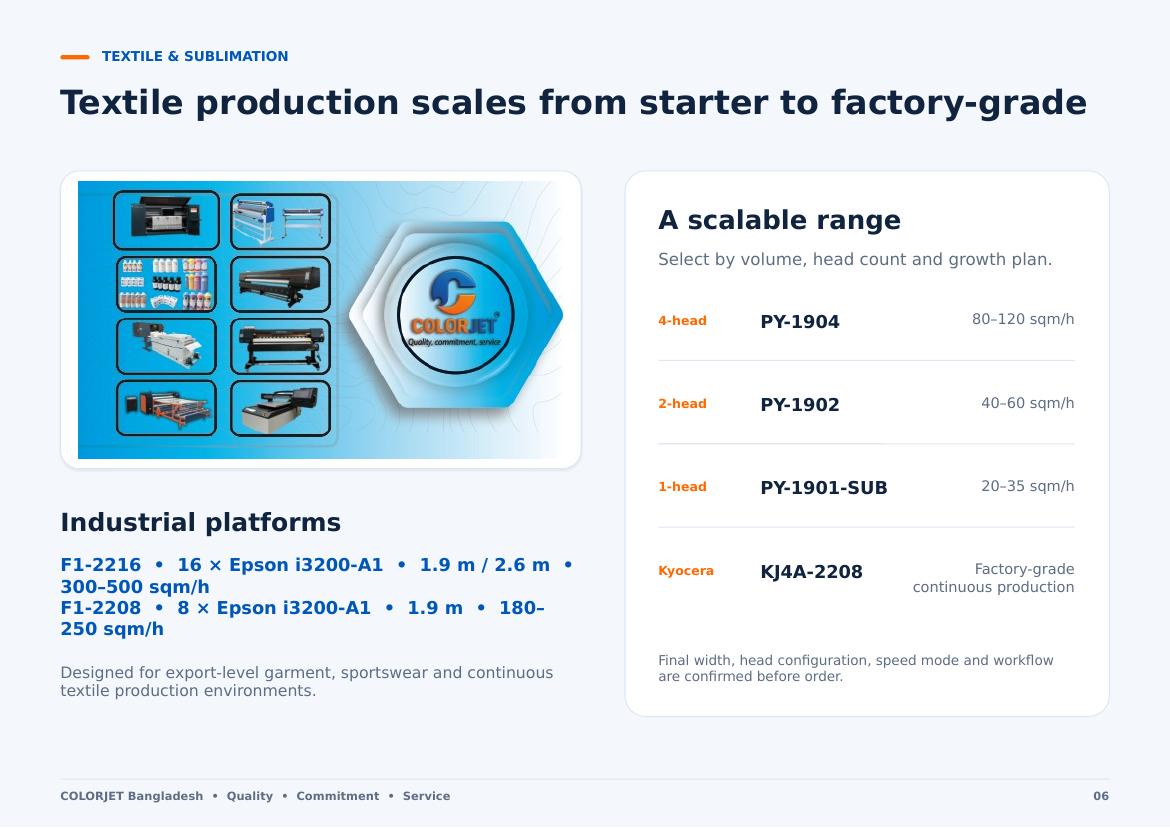
Task: Click the F1-2216 specification line
Action: (x=316, y=575)
